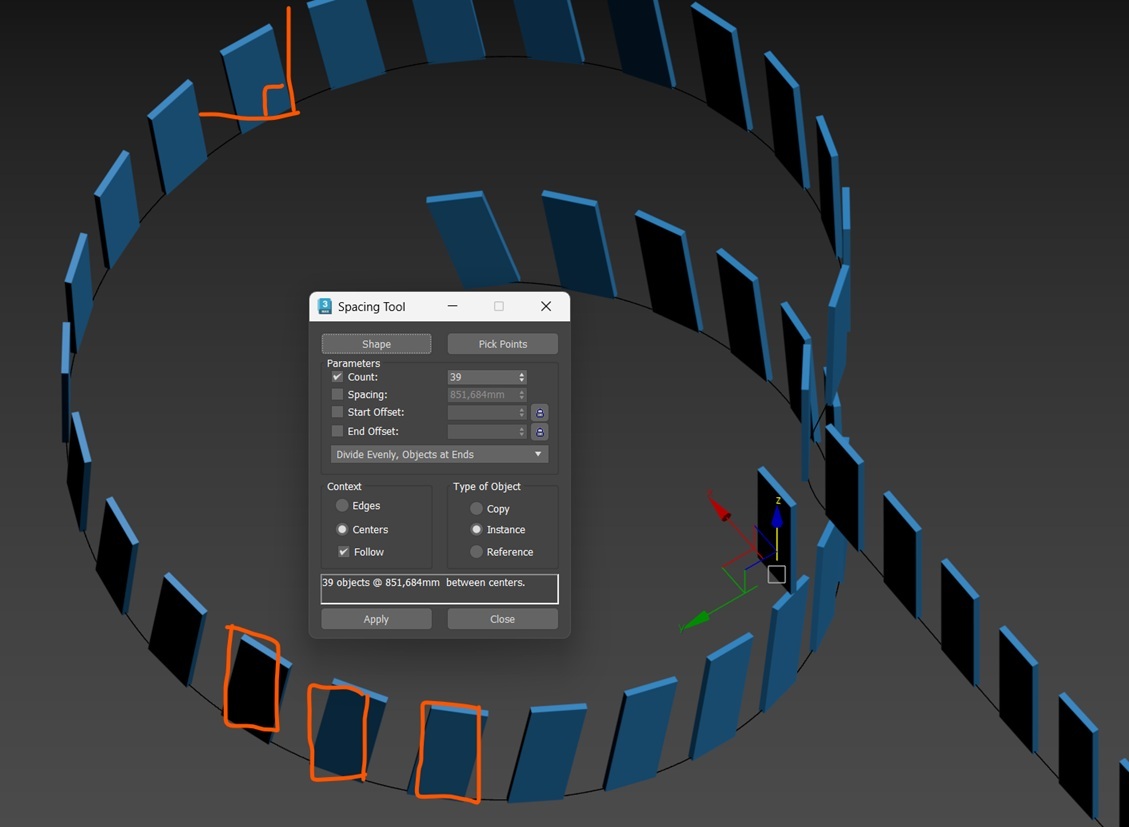Uncheck the Count checkbox
1129x827 pixels.
337,376
